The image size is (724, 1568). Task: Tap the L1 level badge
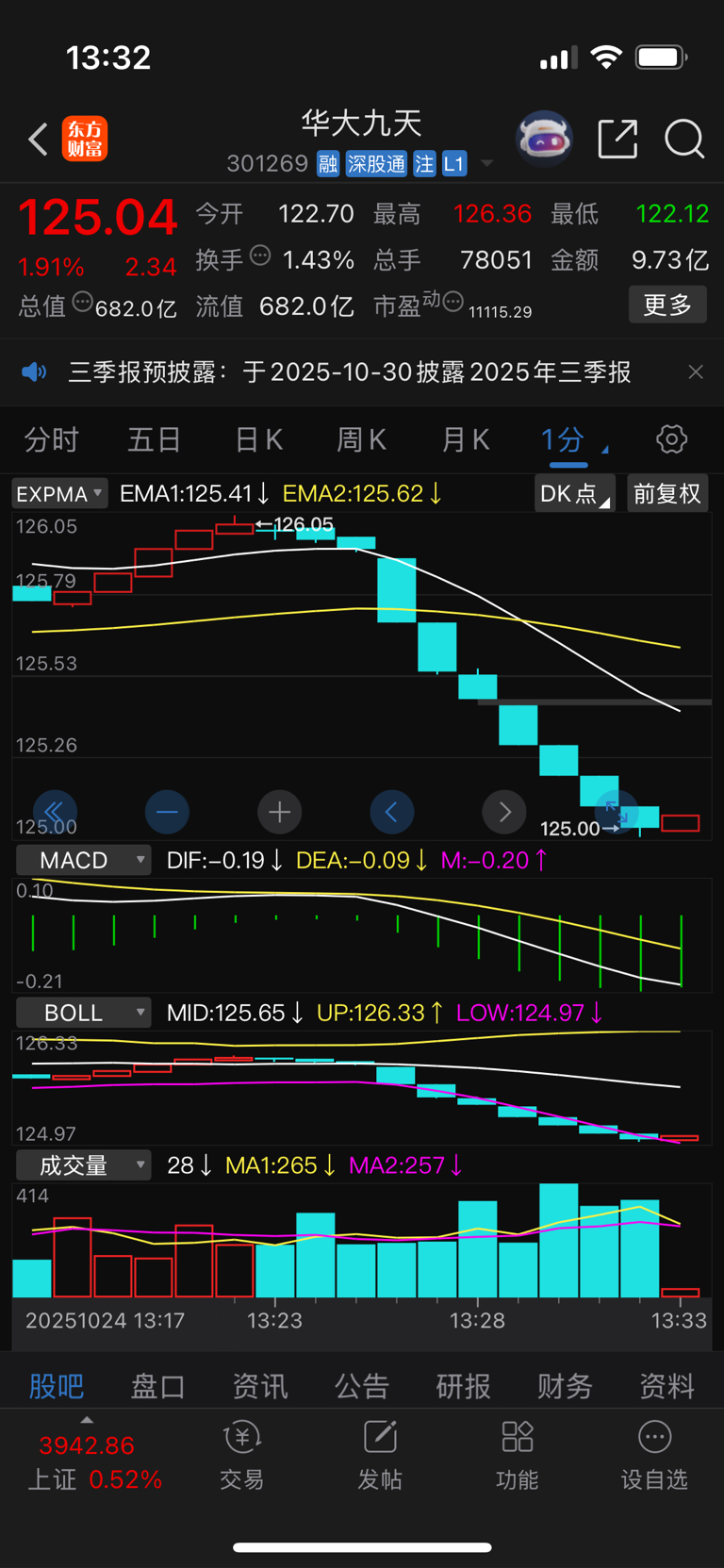pos(454,164)
